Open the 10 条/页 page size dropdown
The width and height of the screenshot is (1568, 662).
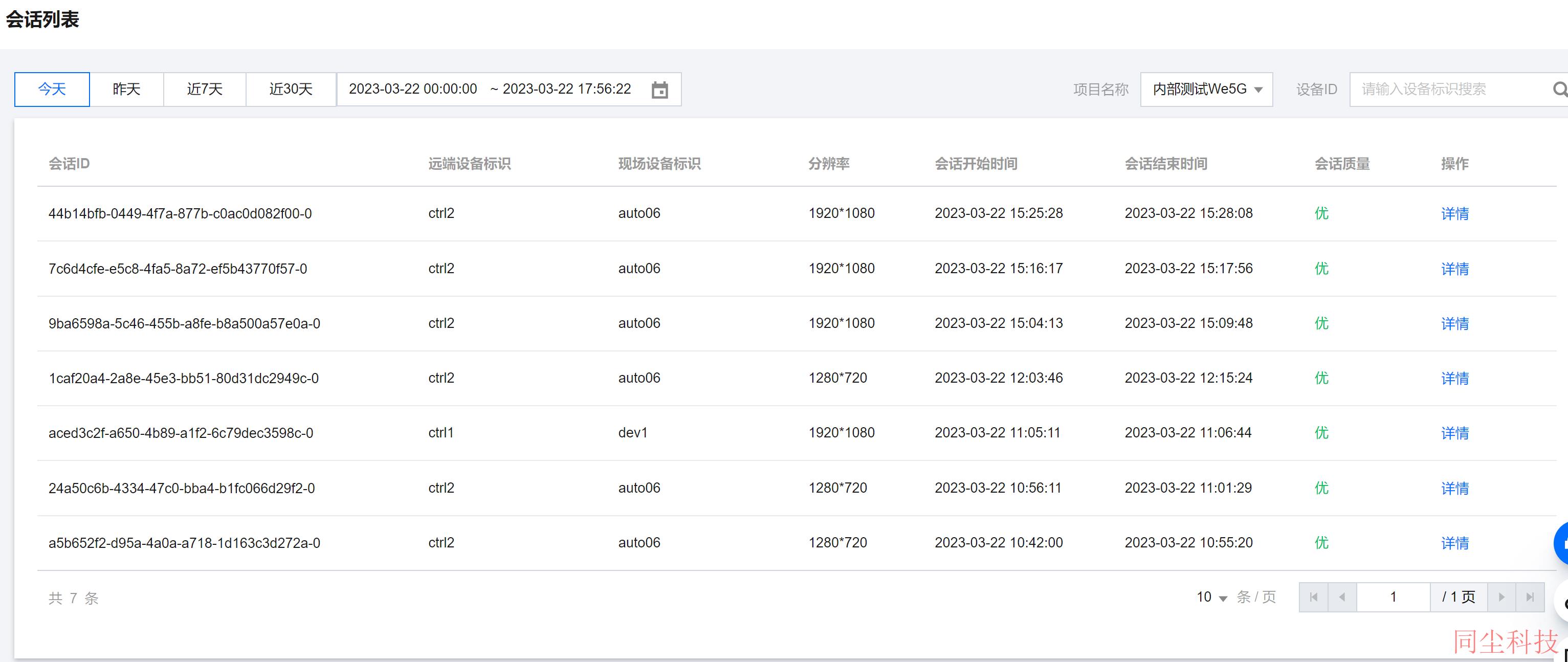click(x=1212, y=598)
